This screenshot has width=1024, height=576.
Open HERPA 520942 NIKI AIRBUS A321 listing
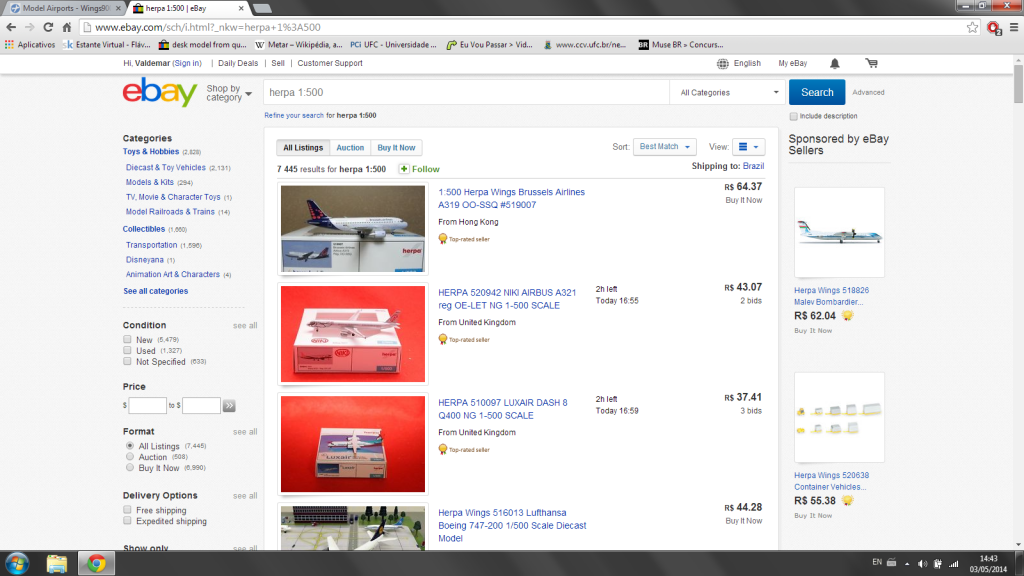click(507, 299)
